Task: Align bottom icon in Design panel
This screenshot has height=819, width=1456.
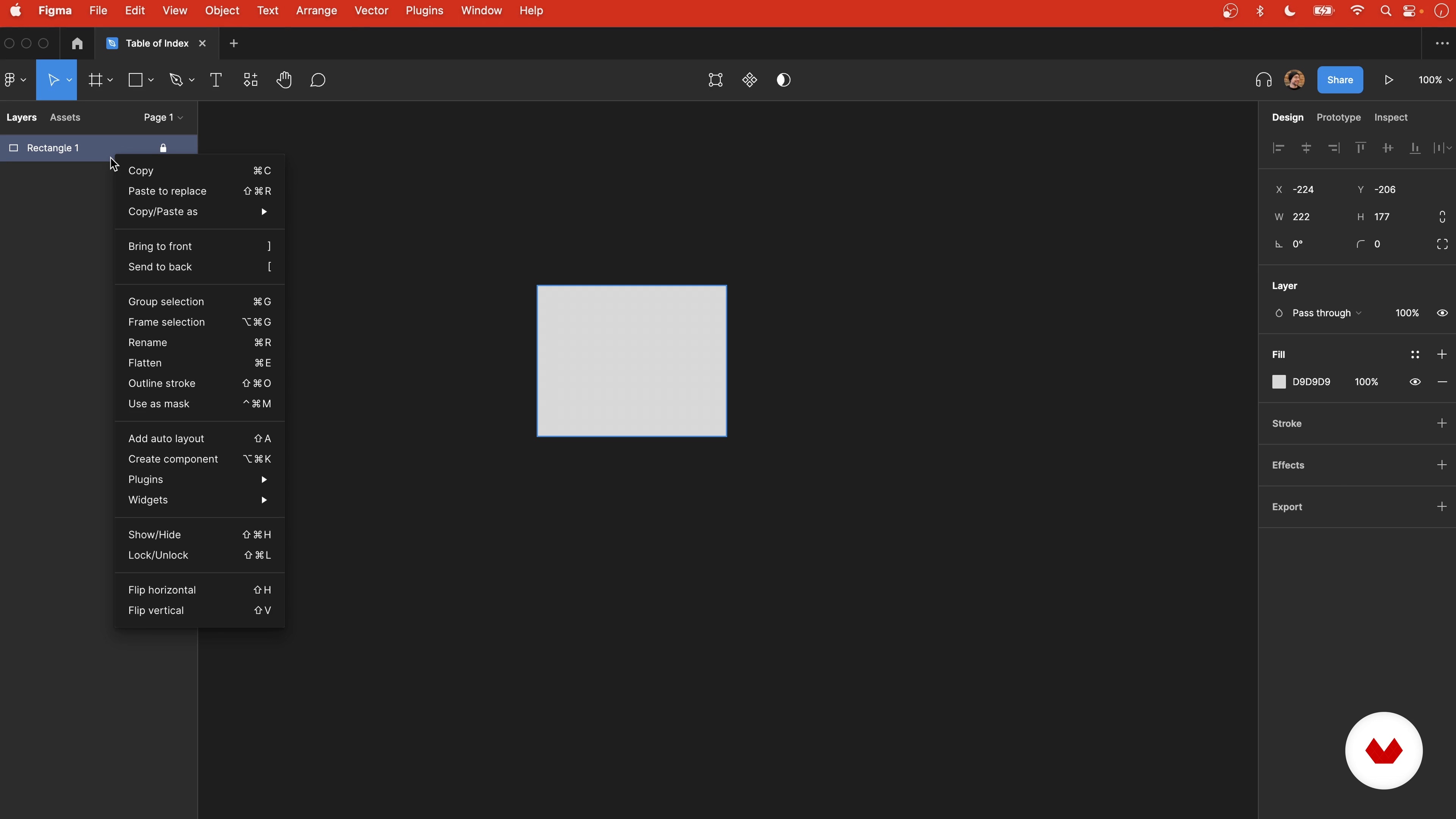Action: click(1415, 148)
